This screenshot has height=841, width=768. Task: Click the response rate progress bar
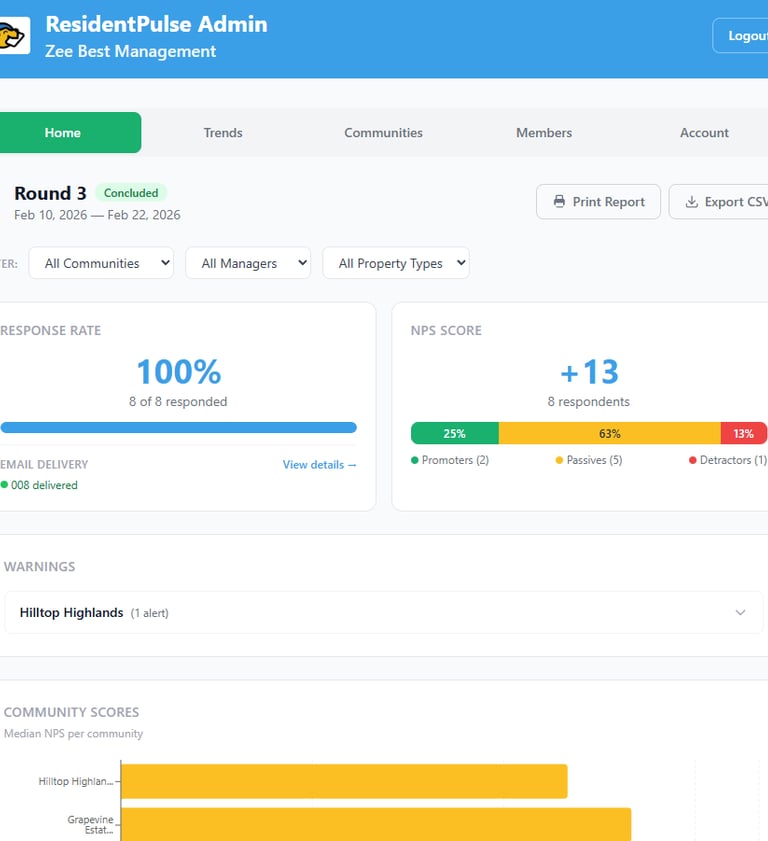[x=178, y=427]
